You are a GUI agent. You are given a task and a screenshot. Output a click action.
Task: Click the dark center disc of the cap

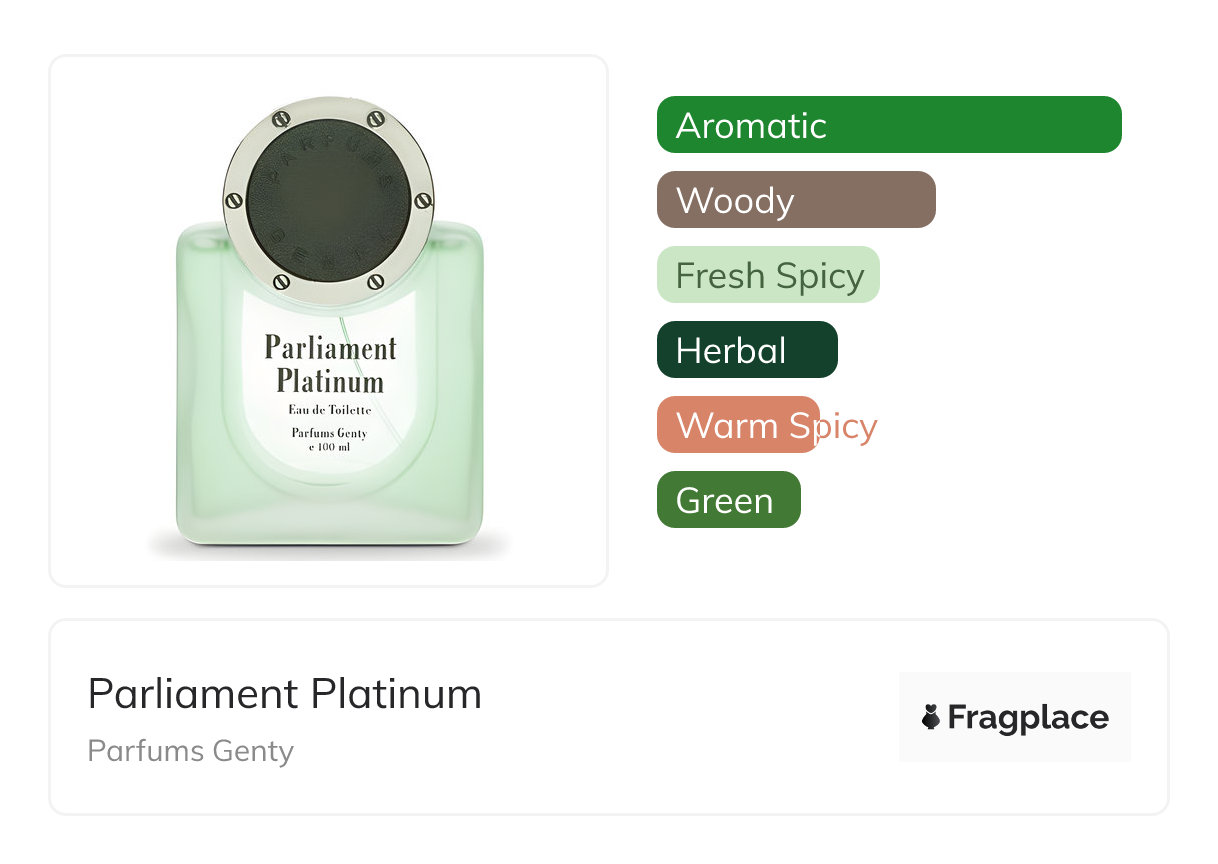click(x=329, y=200)
